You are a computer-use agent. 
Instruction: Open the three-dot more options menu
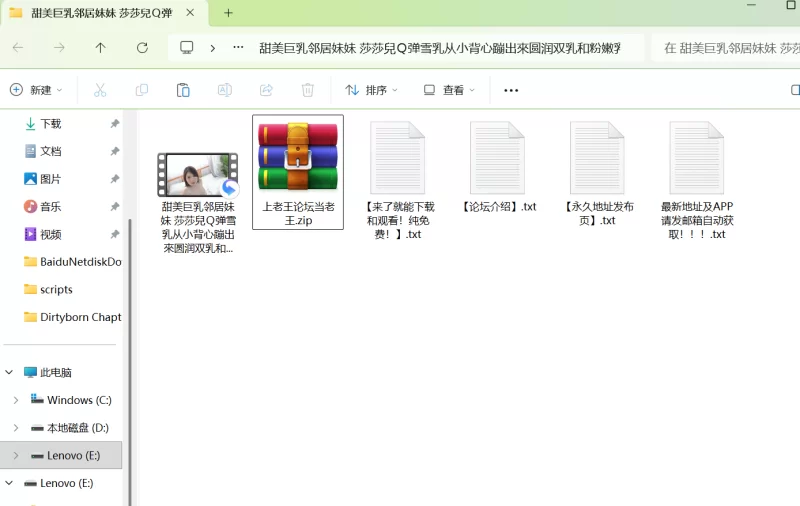click(511, 90)
